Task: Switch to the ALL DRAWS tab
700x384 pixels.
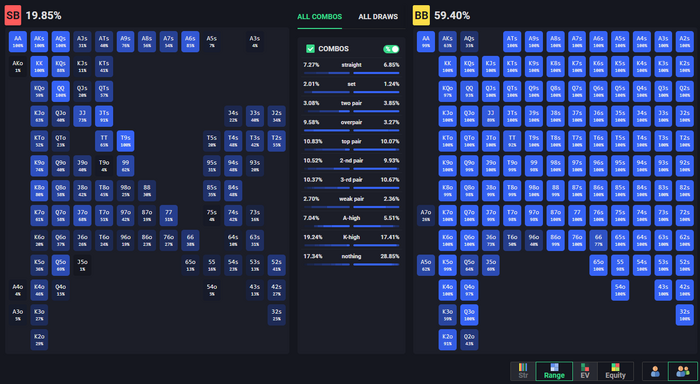Action: point(378,17)
